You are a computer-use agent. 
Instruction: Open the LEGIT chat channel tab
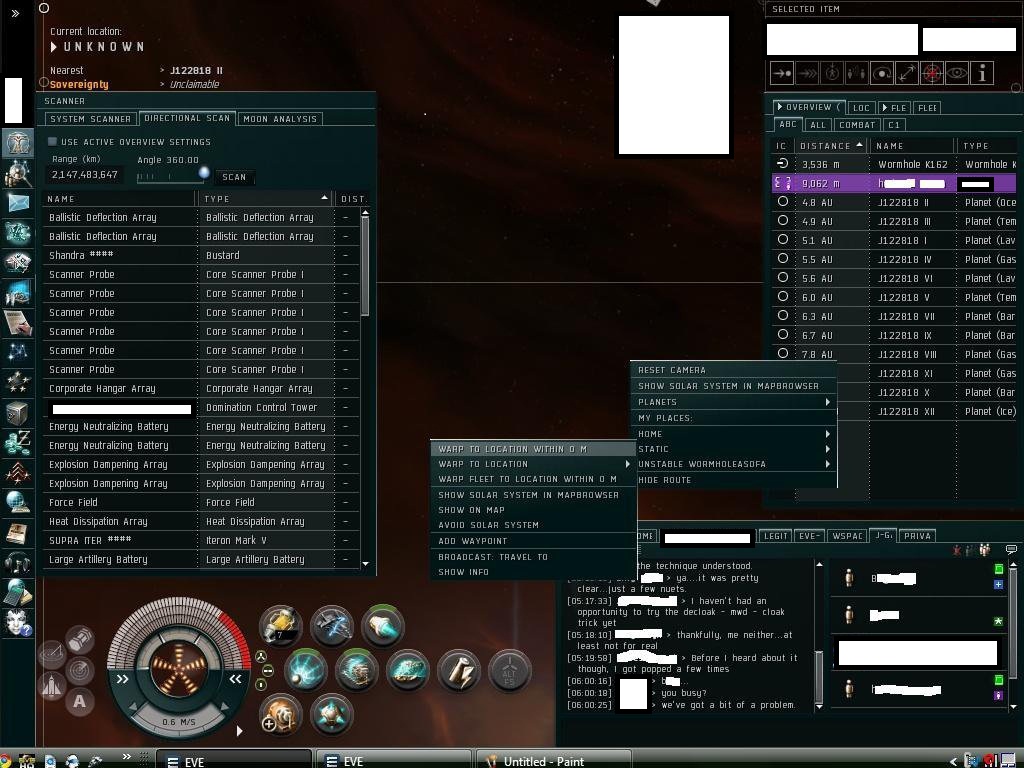point(775,536)
